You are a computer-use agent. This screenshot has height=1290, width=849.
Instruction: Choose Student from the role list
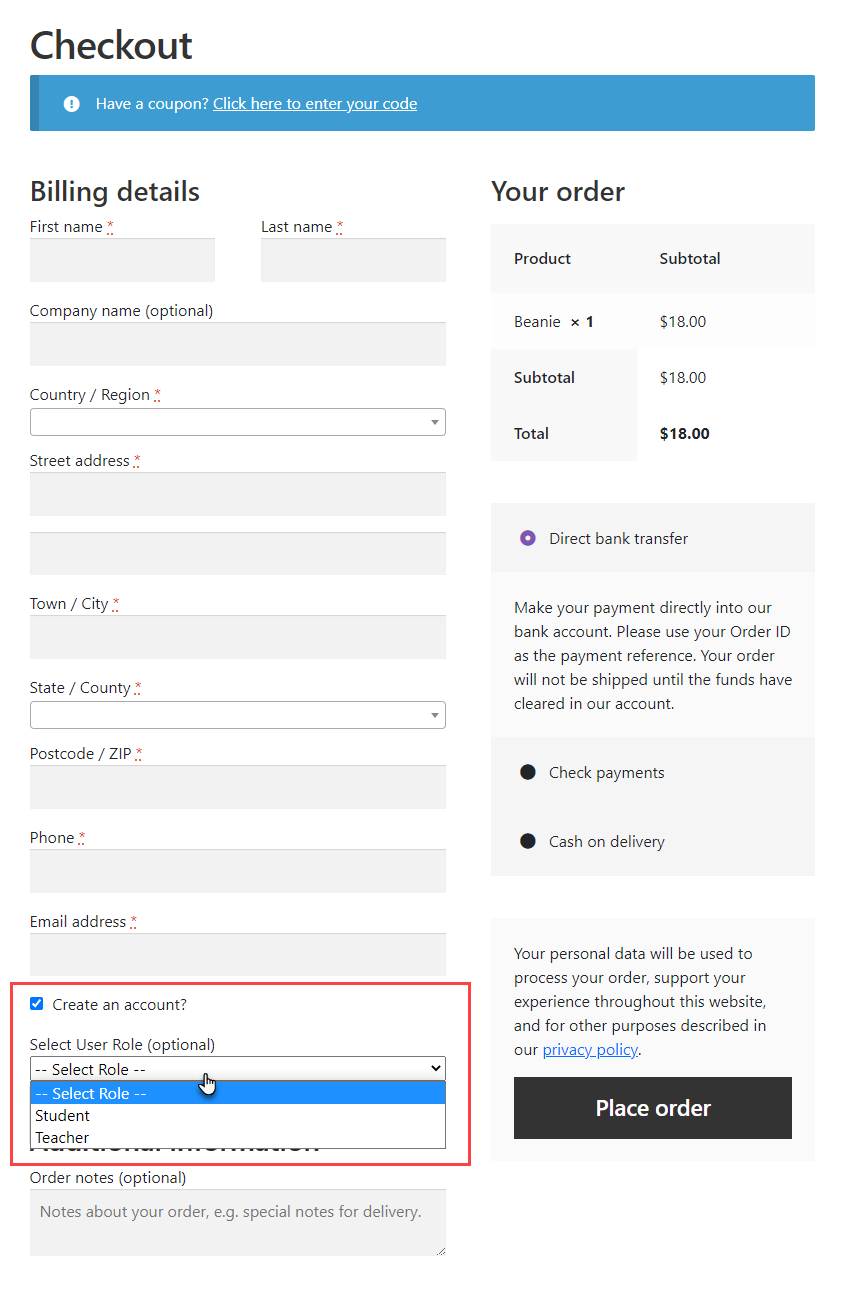click(63, 1116)
